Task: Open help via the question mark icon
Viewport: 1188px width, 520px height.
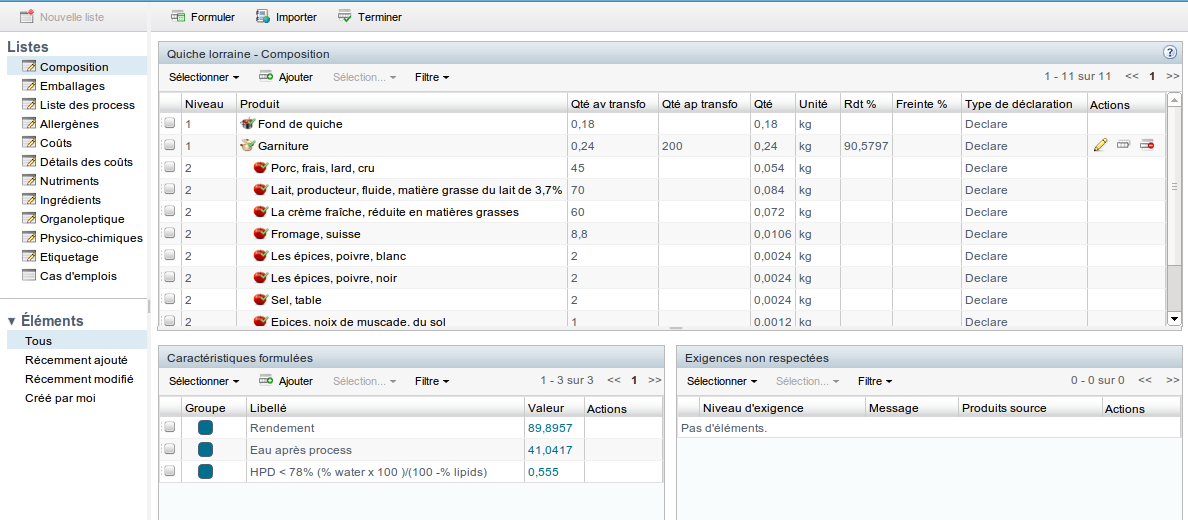Action: click(1169, 53)
